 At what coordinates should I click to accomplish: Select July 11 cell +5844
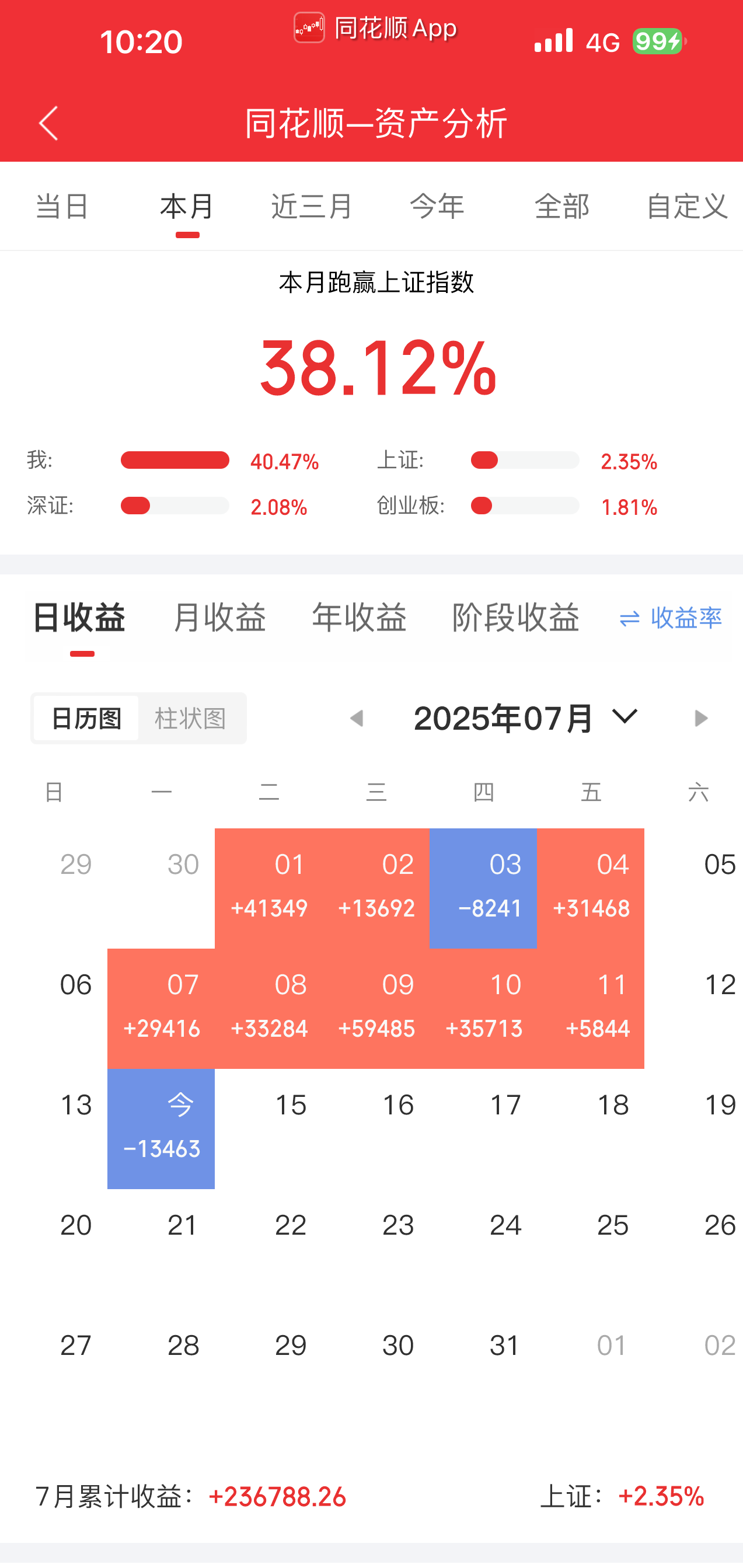(x=590, y=1009)
